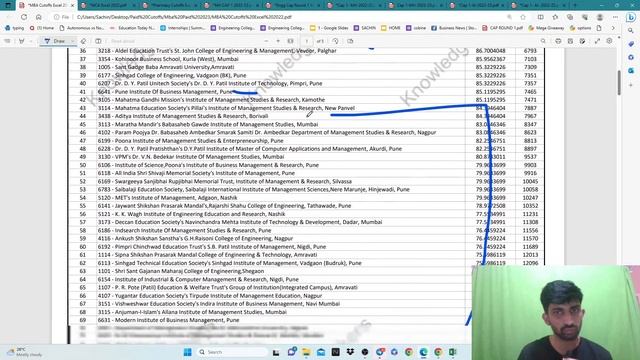Zoom out using the minus button
Screen dimensions: 640x360
266,41
